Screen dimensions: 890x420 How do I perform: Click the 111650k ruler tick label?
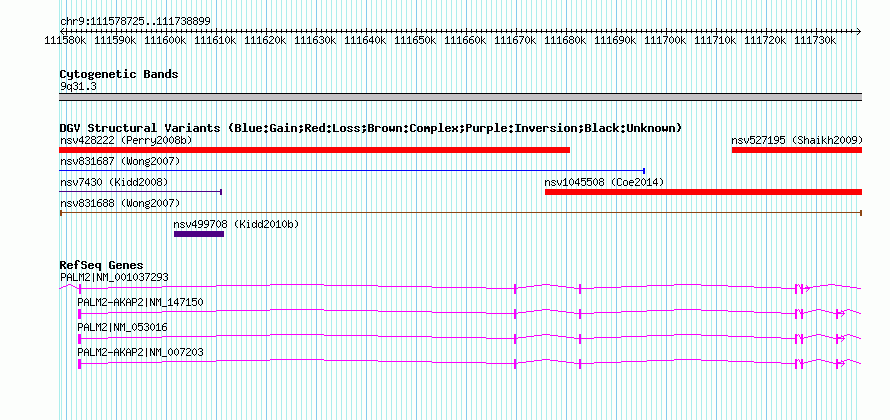pos(415,40)
